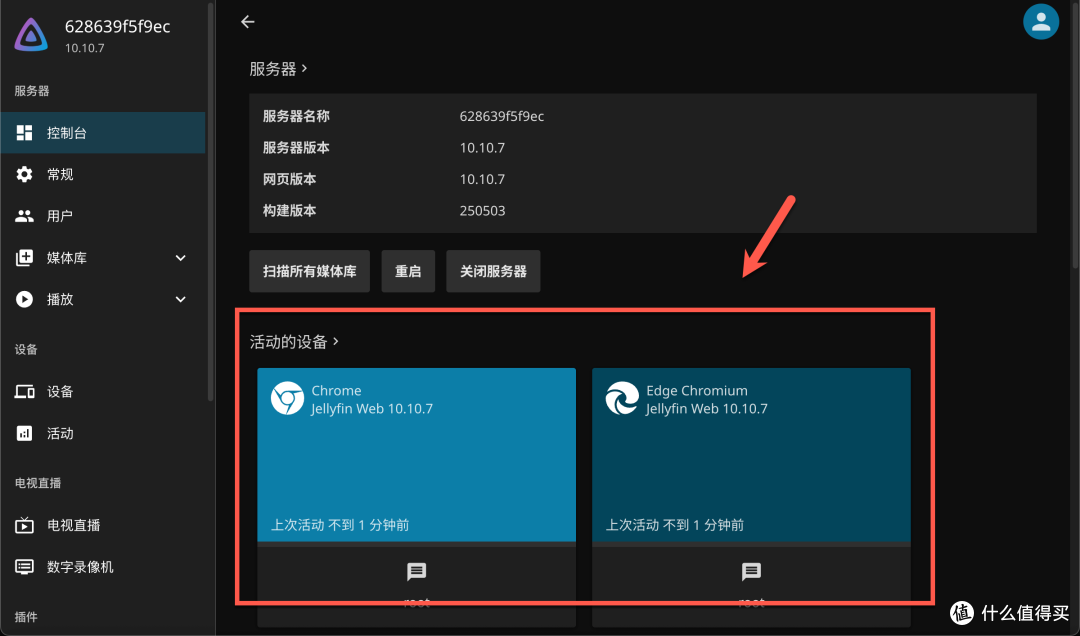Click the 服务器版本 value 10.10.7
The image size is (1080, 636).
coord(482,148)
